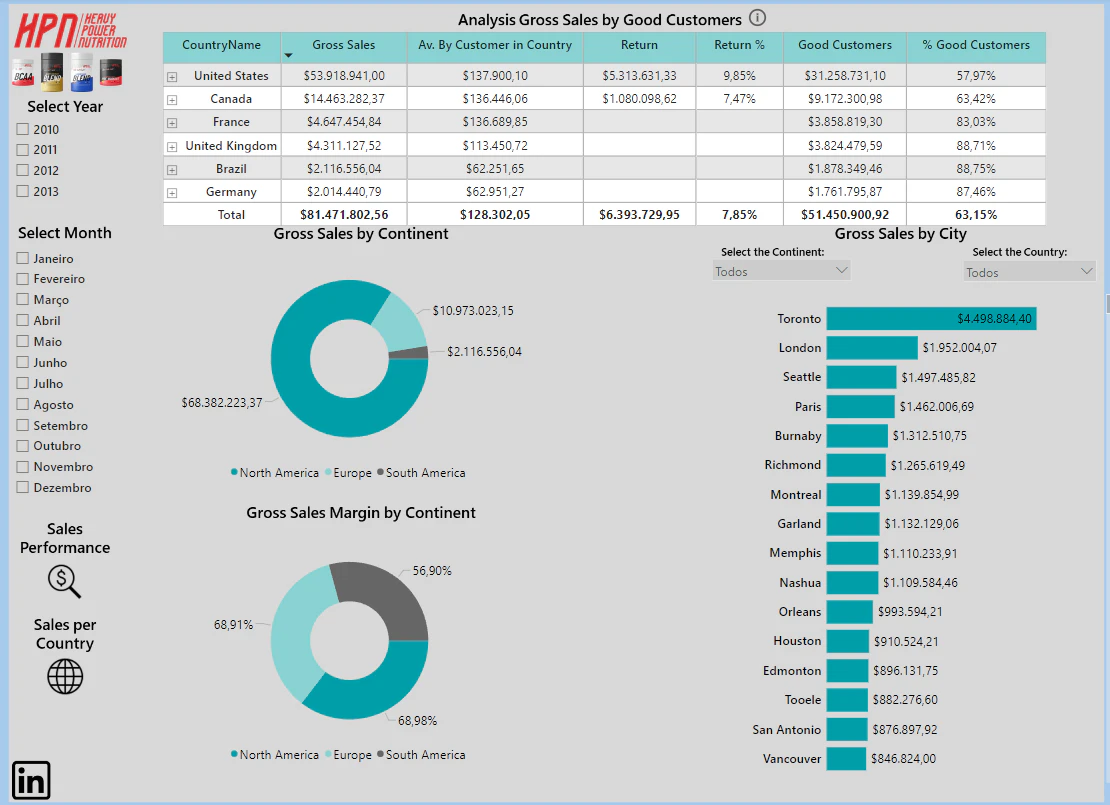The image size is (1110, 805).
Task: Select the Maio month checkbox
Action: coord(23,341)
